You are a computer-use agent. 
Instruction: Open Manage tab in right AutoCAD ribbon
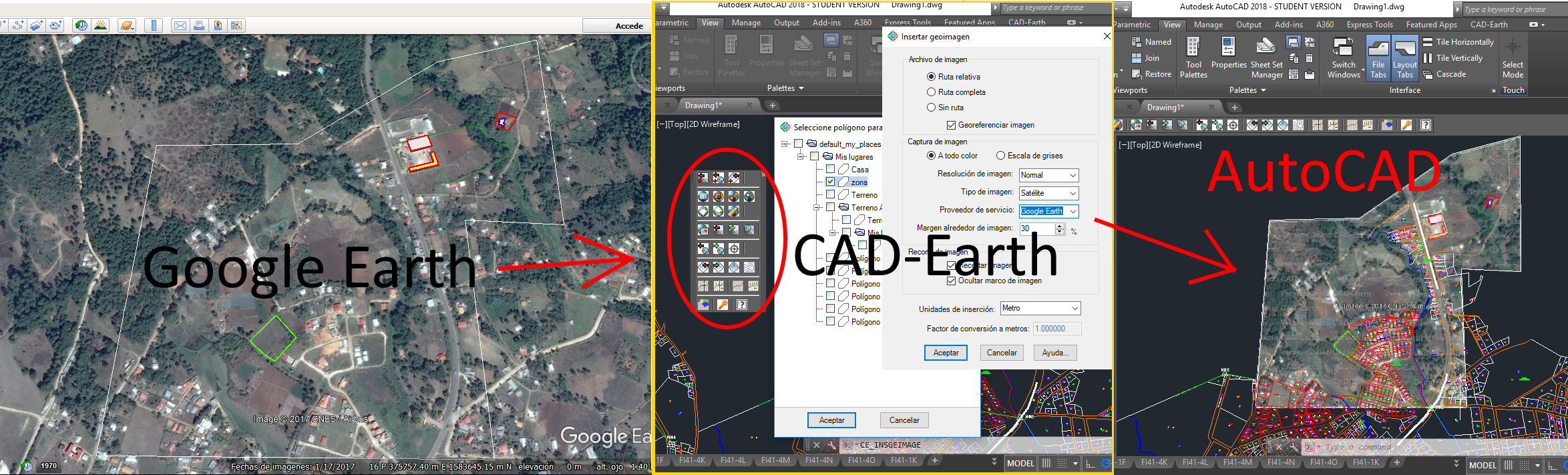(1208, 25)
